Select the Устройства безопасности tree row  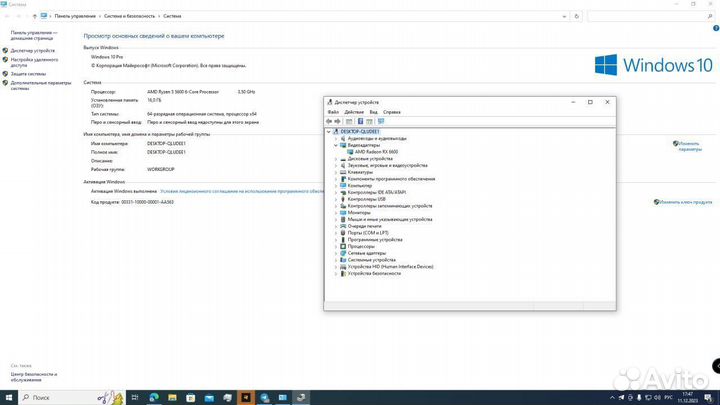tap(374, 273)
